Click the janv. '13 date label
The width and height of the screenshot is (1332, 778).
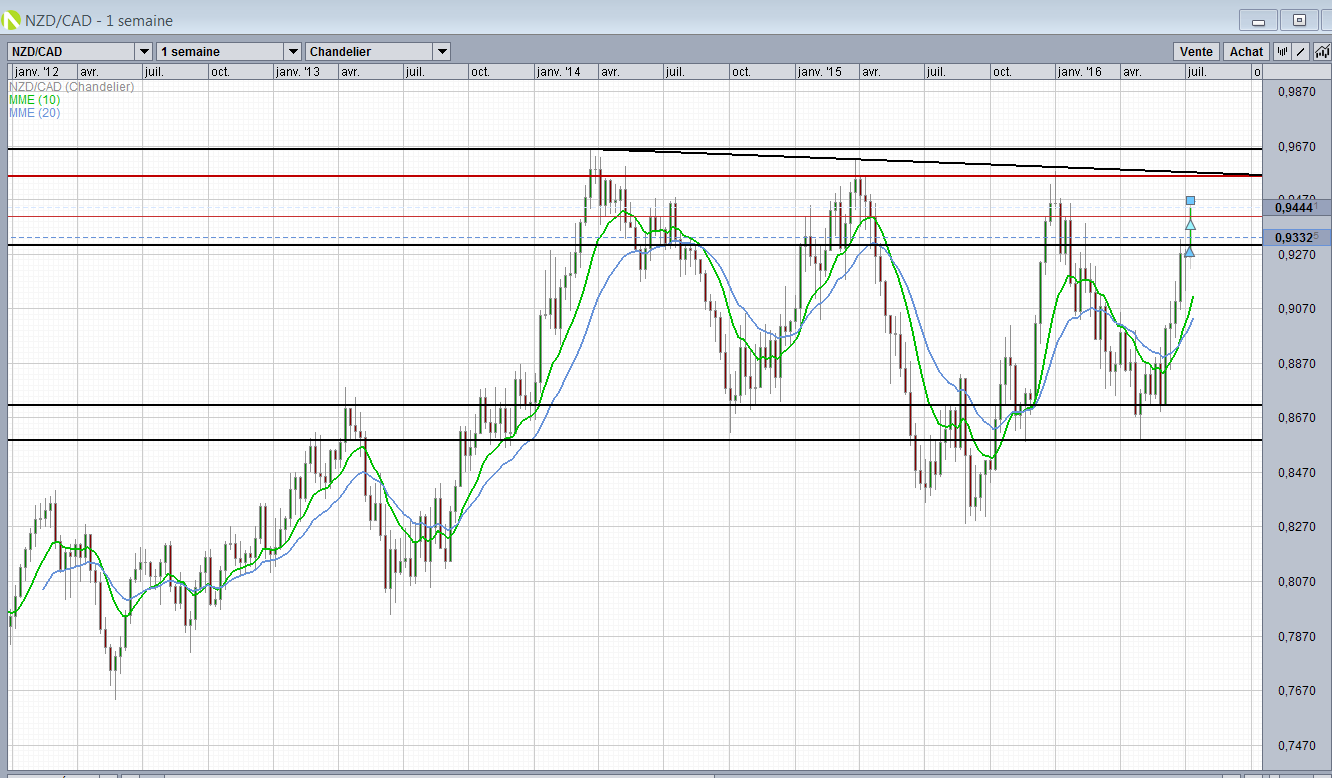point(298,72)
